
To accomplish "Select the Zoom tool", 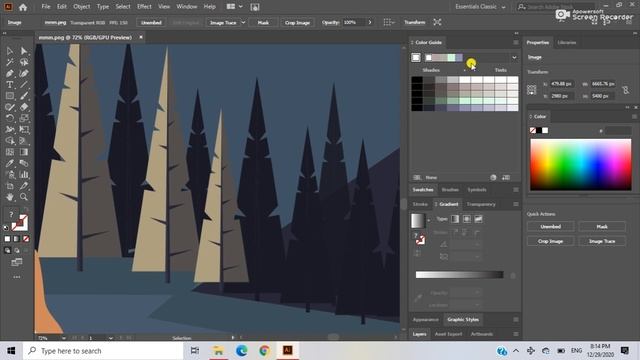I will (24, 197).
